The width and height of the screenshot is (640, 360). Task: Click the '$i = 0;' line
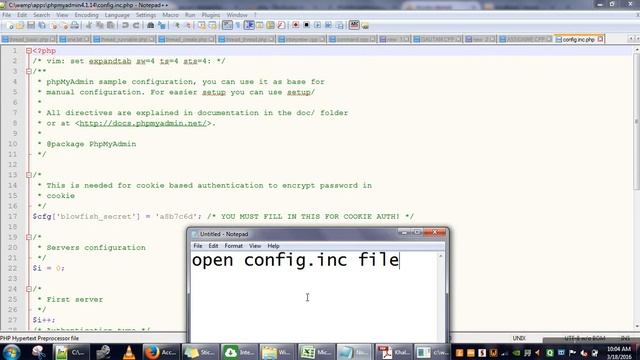[x=49, y=268]
